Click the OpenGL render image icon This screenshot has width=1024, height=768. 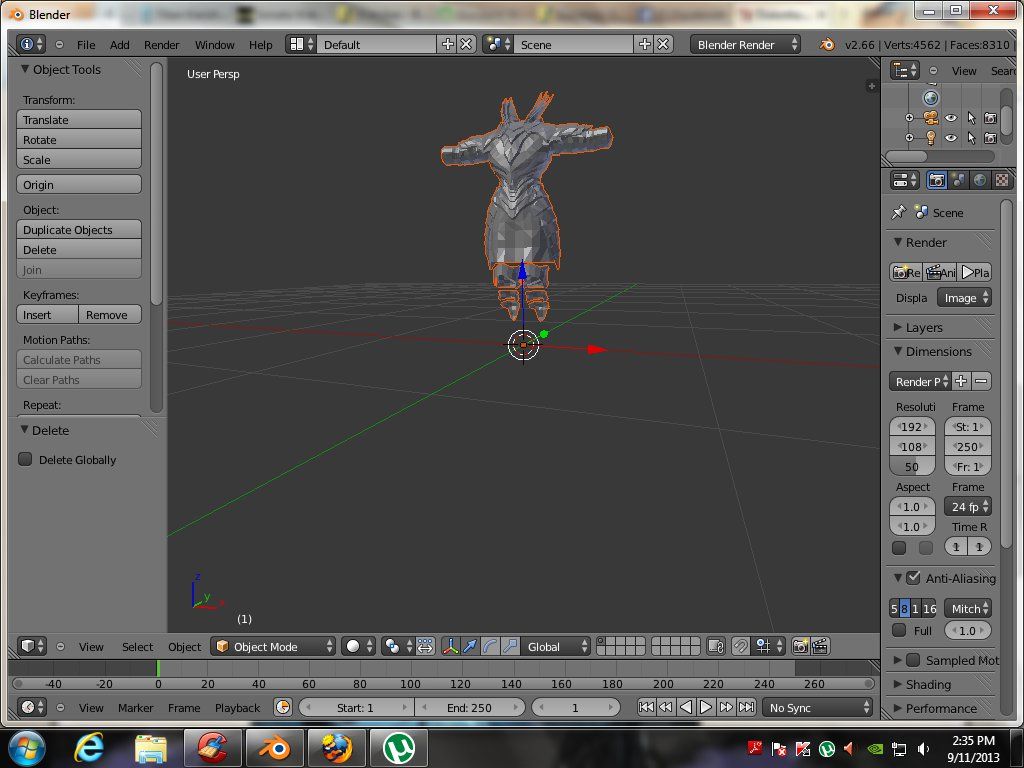[x=800, y=646]
